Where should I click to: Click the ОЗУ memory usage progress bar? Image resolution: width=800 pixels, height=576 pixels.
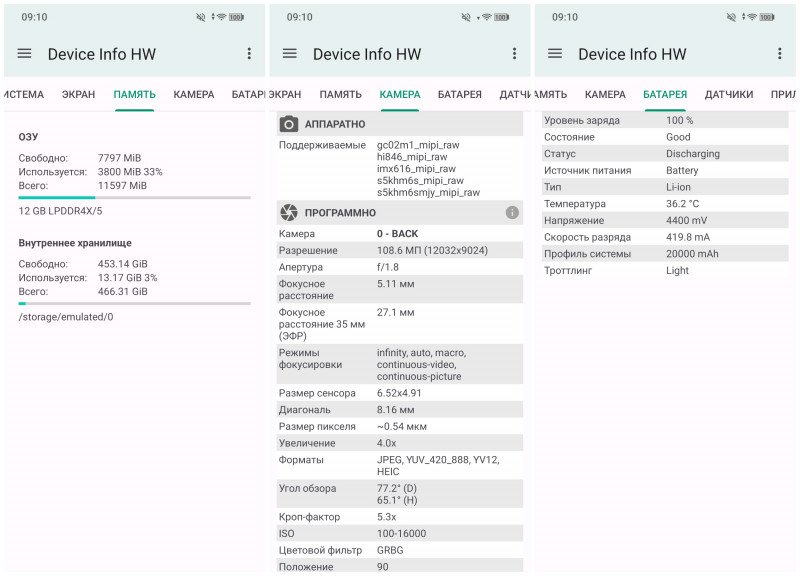click(134, 198)
